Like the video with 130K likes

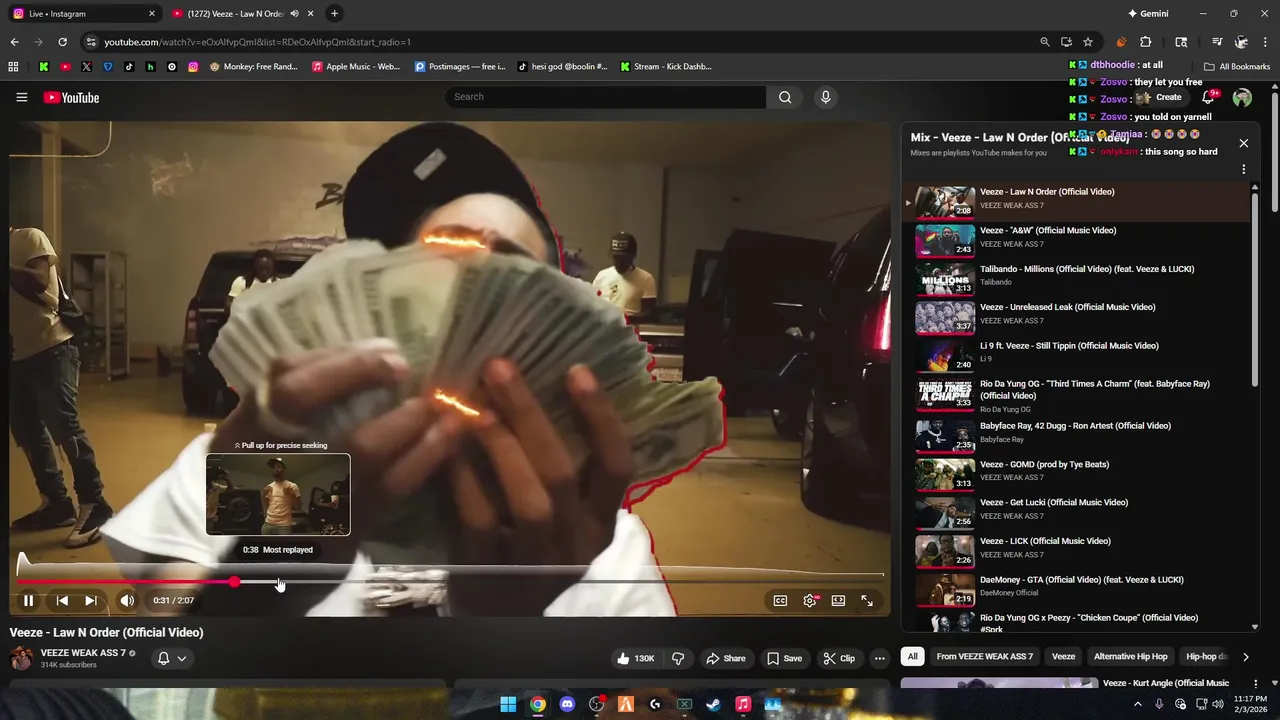[635, 658]
